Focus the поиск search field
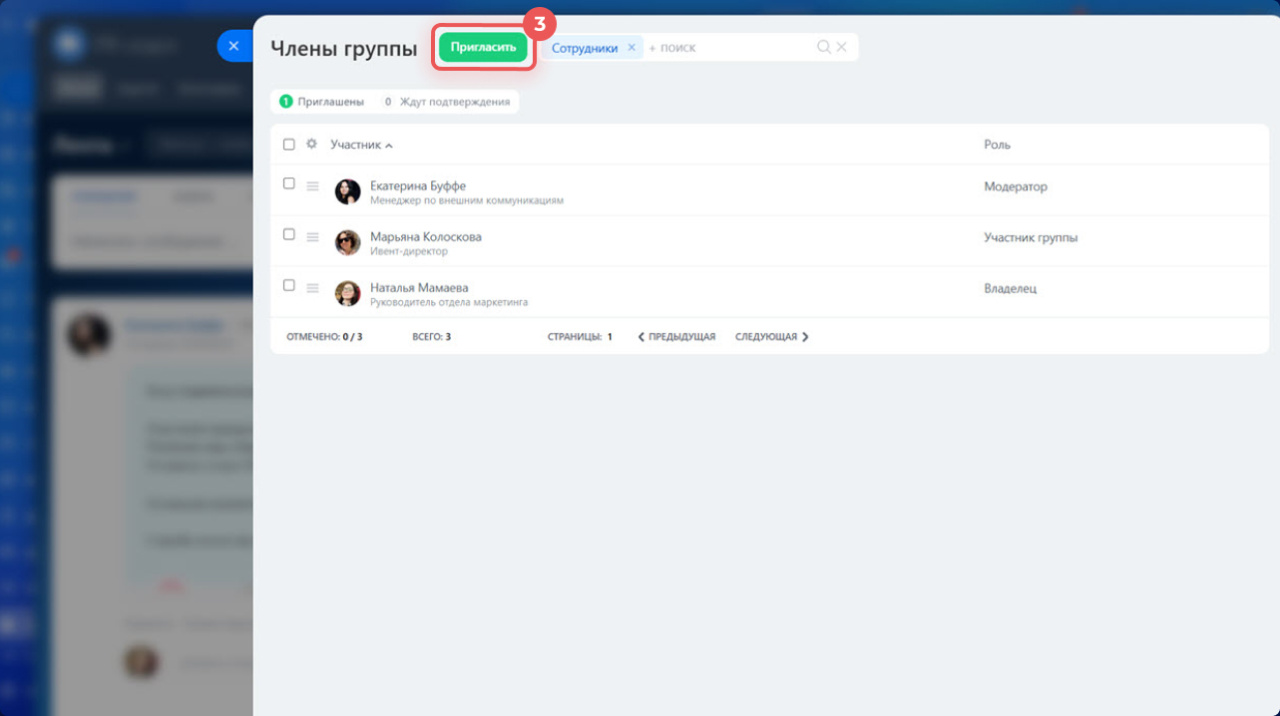Viewport: 1280px width, 716px height. [x=730, y=47]
